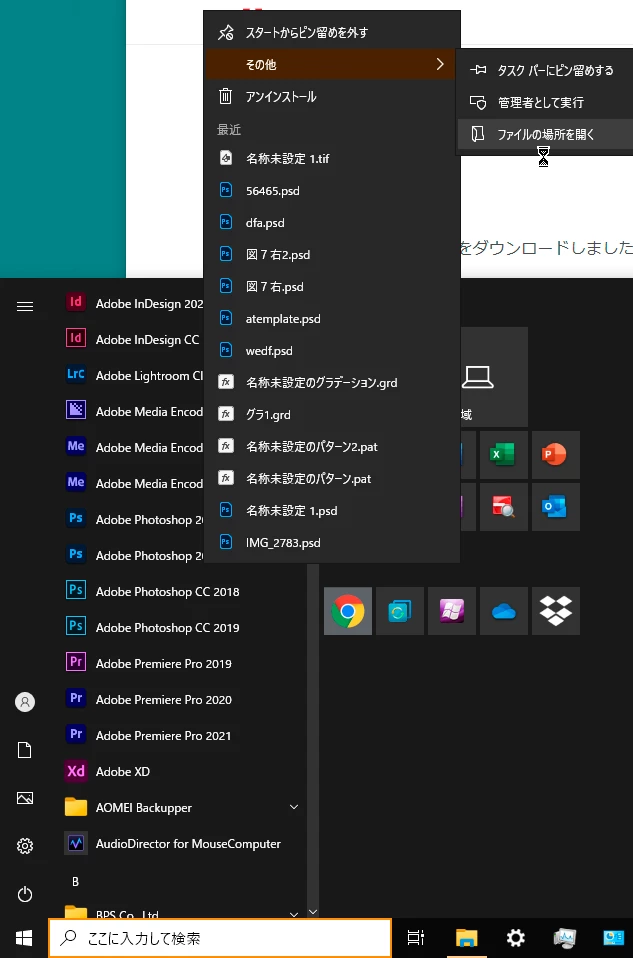Viewport: 633px width, 958px height.
Task: Open the laptop icon tile
Action: coord(494,377)
